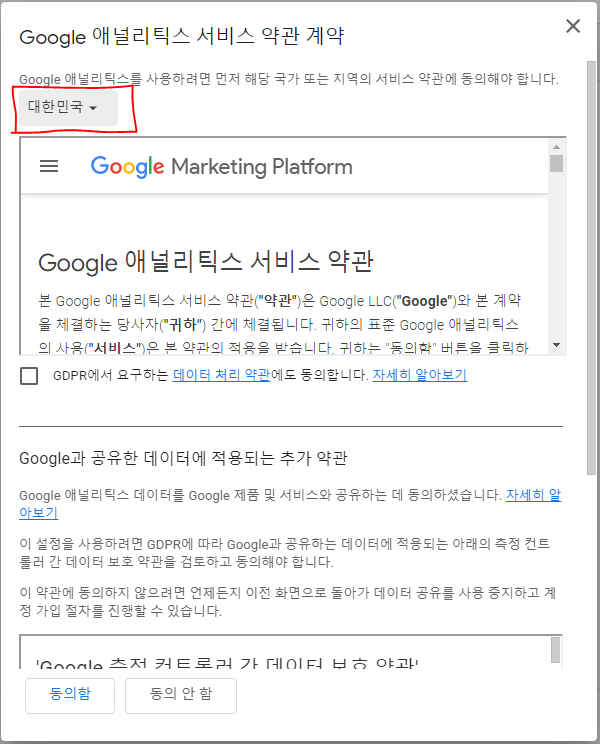The width and height of the screenshot is (600, 744).
Task: Open the 대한민국 country dropdown
Action: (x=68, y=108)
